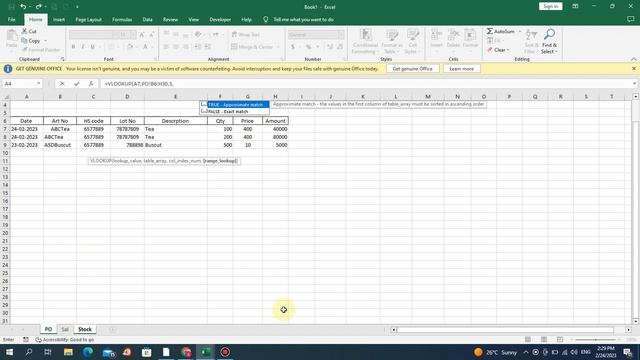Viewport: 640px width, 360px height.
Task: Switch to the Stock sheet tab
Action: [85, 329]
